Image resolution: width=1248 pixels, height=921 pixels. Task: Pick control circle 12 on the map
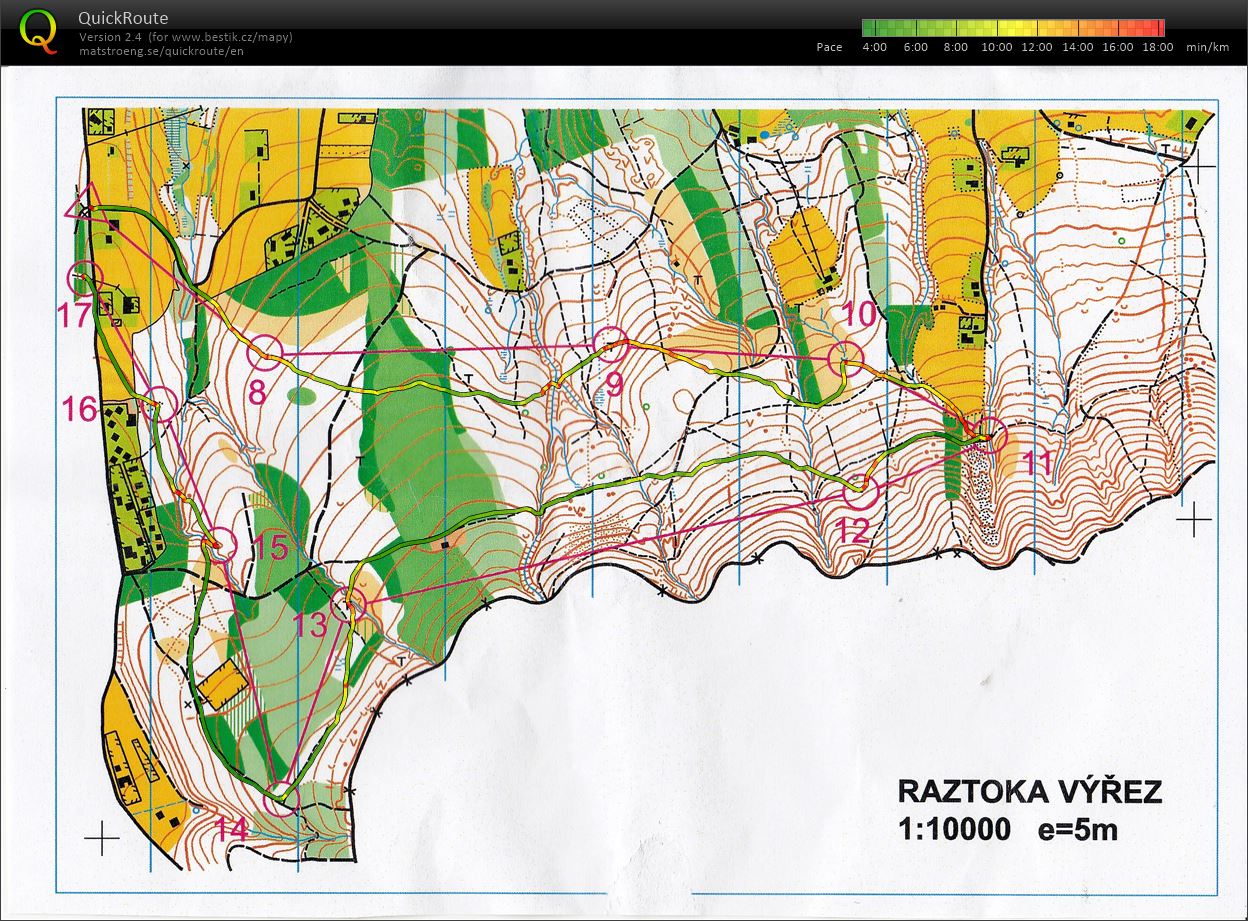pos(861,491)
